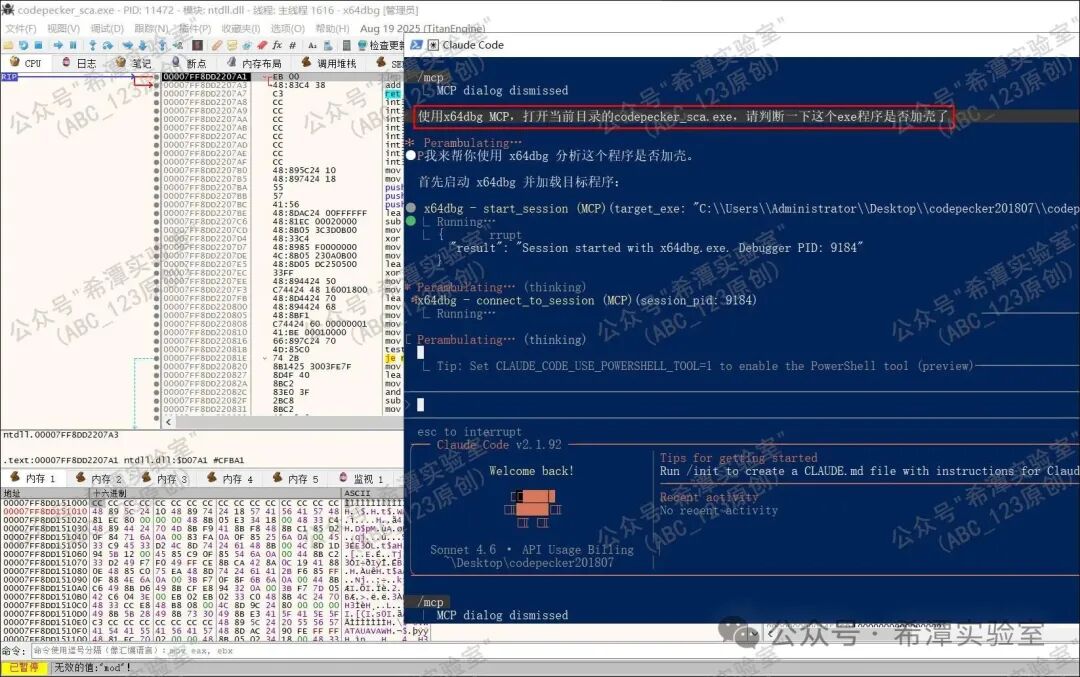Click the Step Into toolbar icon
Screen dimensions: 1080x677
click(92, 45)
